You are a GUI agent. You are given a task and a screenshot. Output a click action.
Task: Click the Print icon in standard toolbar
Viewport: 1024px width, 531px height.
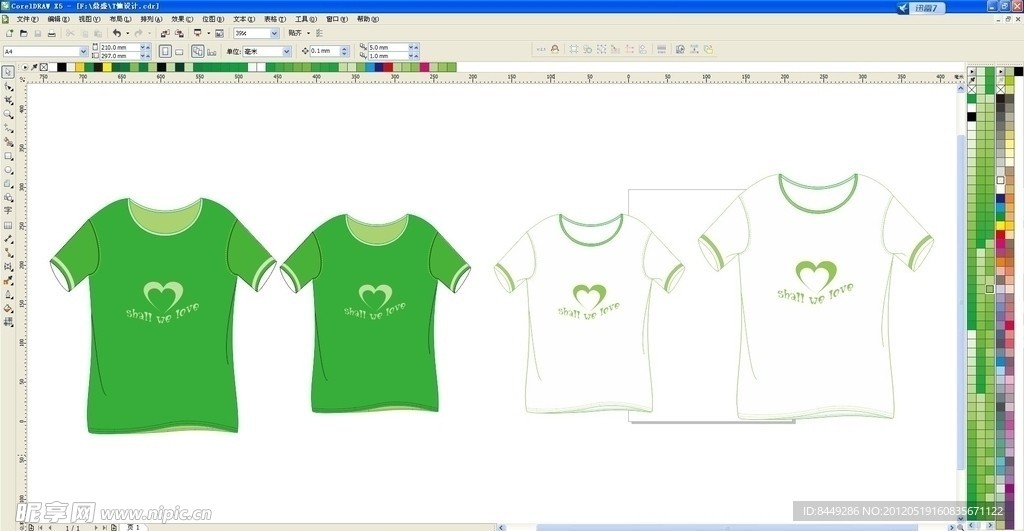(x=52, y=33)
